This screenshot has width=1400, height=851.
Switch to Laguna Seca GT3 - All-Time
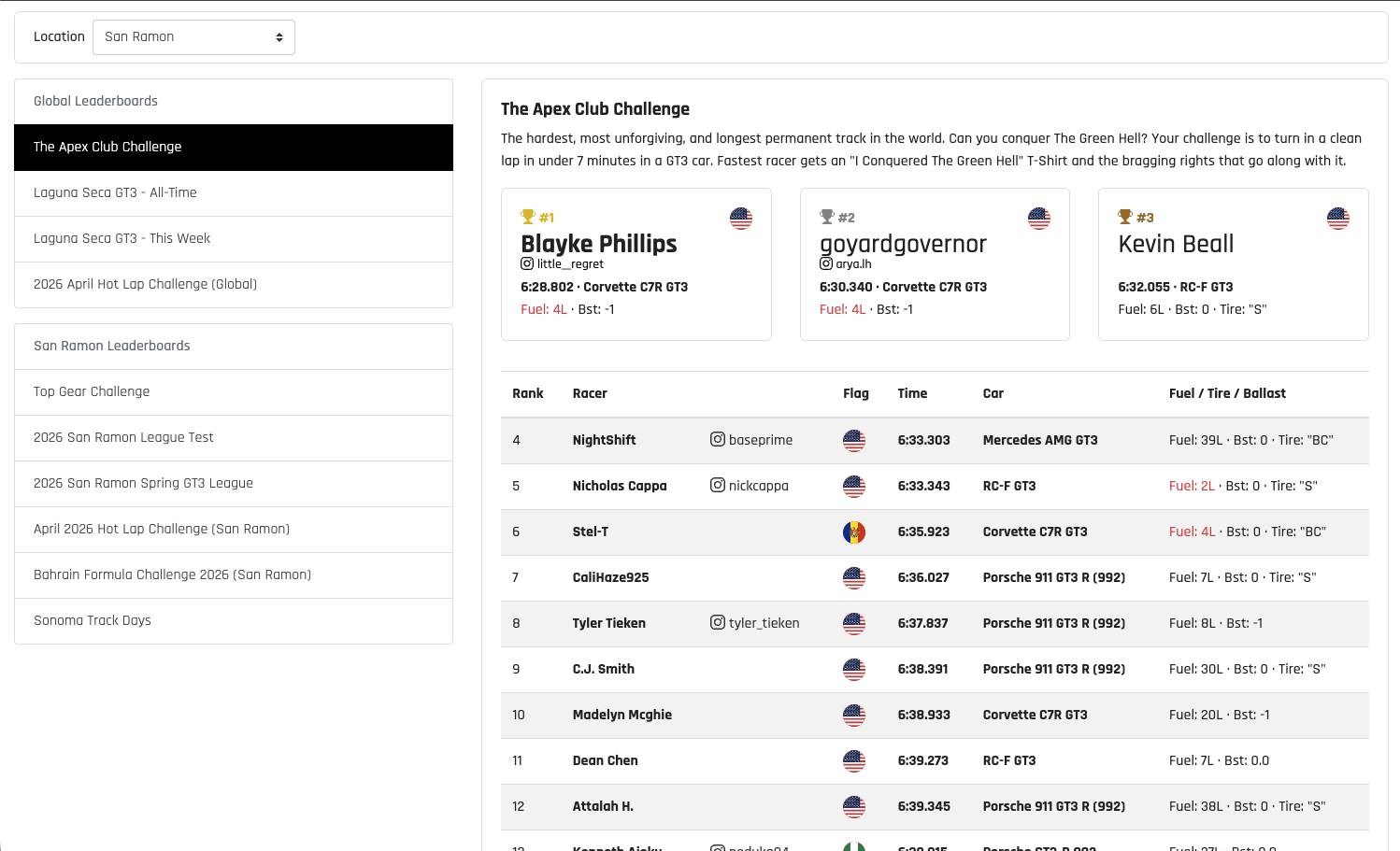point(115,192)
